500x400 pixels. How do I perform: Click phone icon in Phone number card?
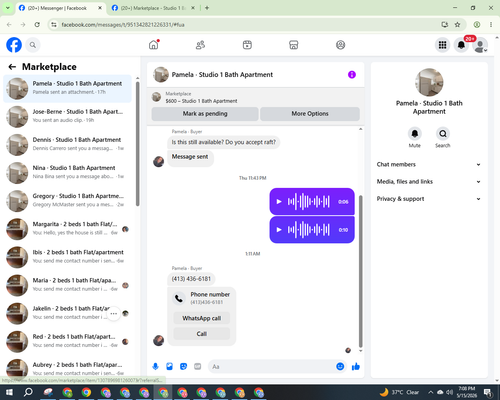tap(179, 298)
